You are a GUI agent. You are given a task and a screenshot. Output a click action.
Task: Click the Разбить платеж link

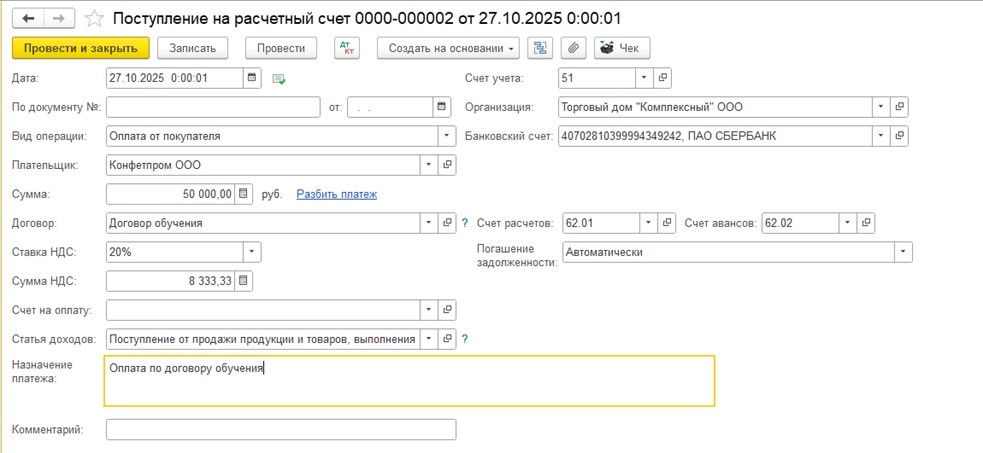point(336,194)
